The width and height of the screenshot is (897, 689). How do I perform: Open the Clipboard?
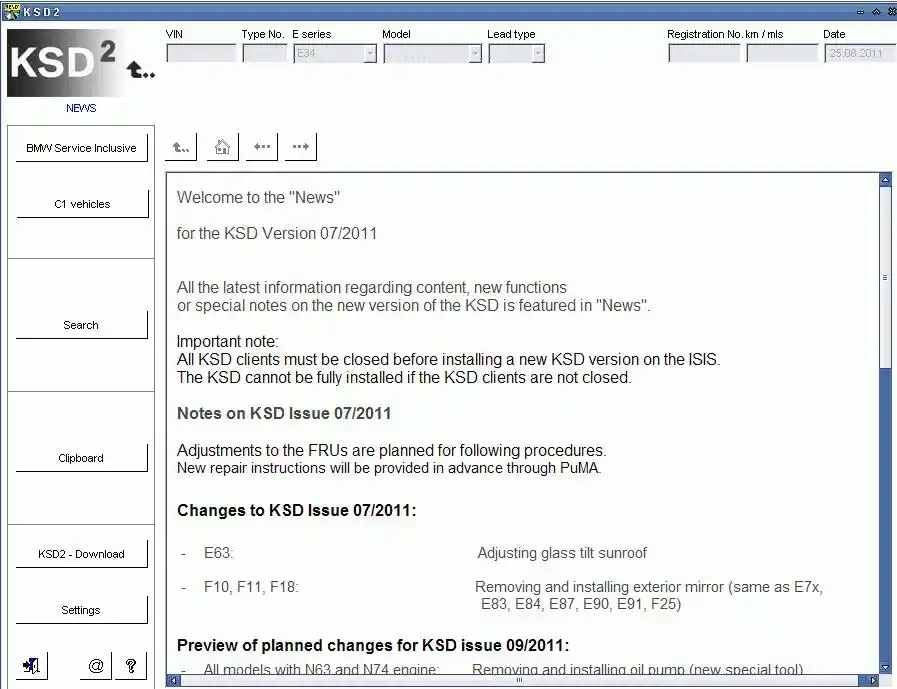click(x=81, y=458)
